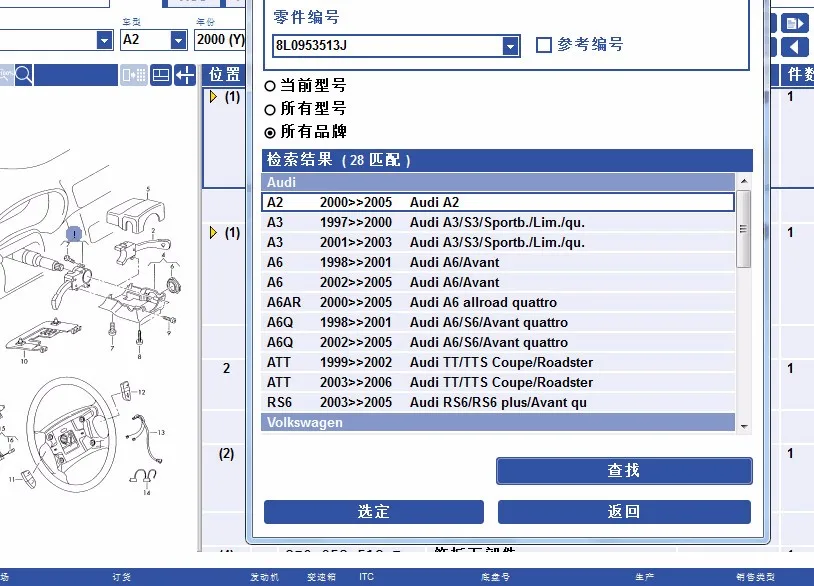Select the A3 2001>>2003 result row

(x=498, y=242)
